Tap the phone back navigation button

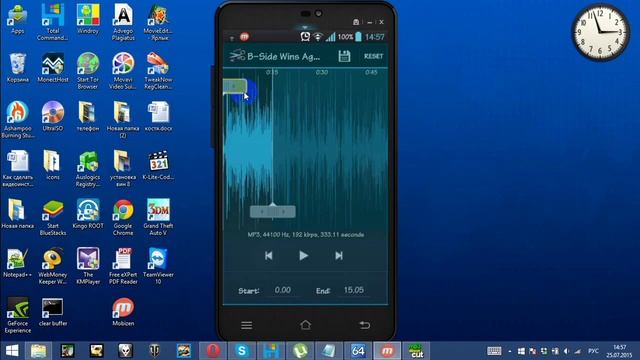point(364,325)
